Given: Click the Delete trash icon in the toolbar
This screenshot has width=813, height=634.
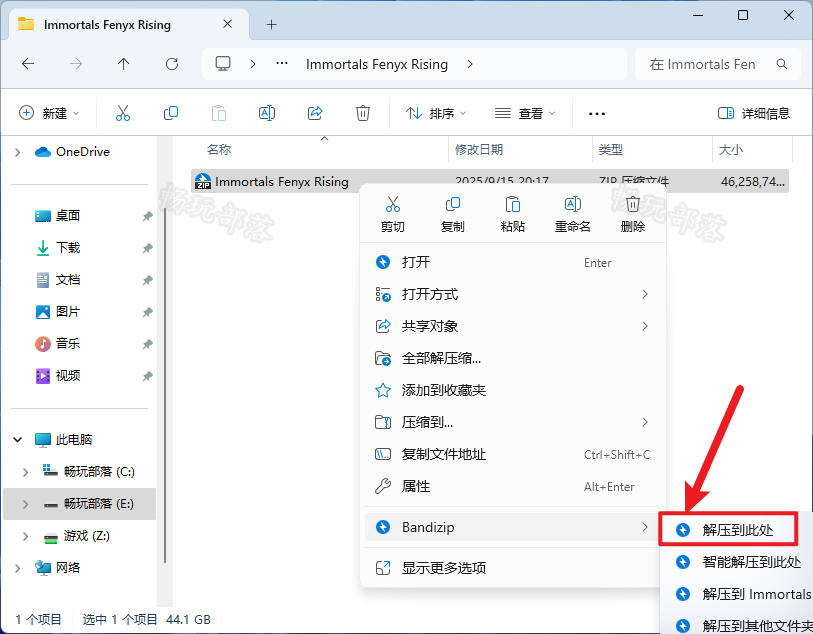Looking at the screenshot, I should tap(362, 113).
